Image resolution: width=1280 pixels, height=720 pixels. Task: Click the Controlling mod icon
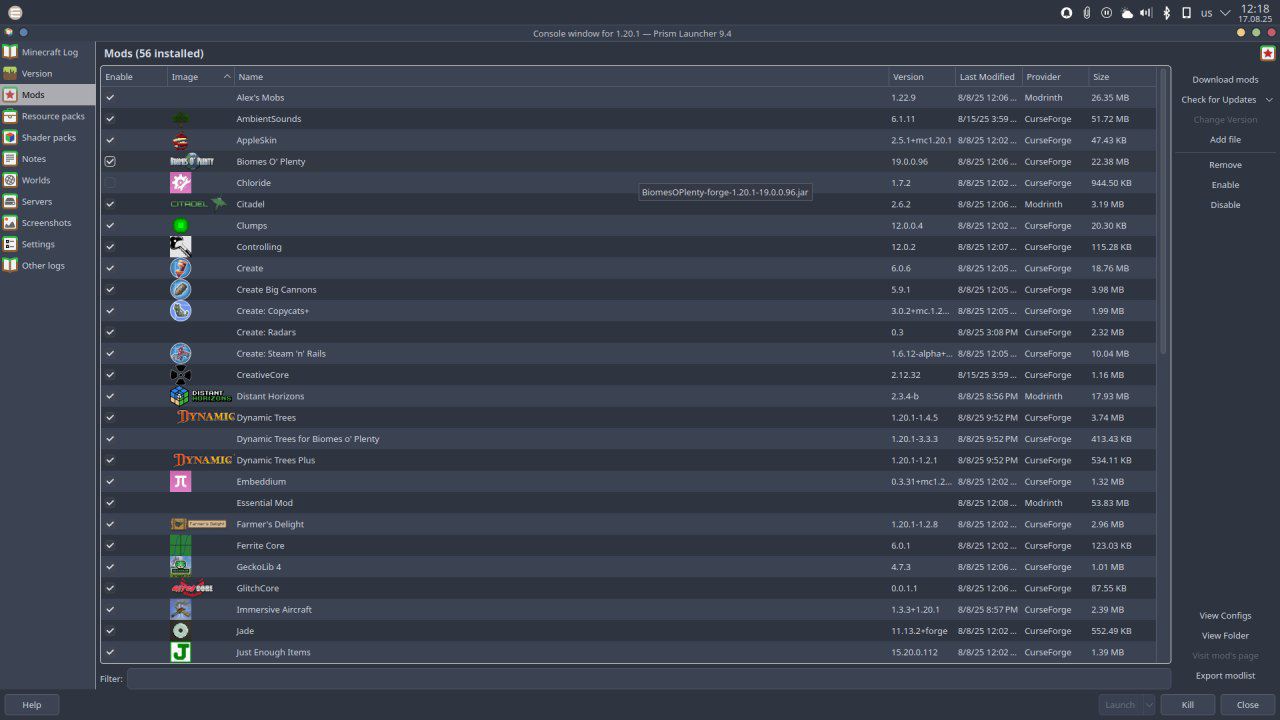click(180, 247)
